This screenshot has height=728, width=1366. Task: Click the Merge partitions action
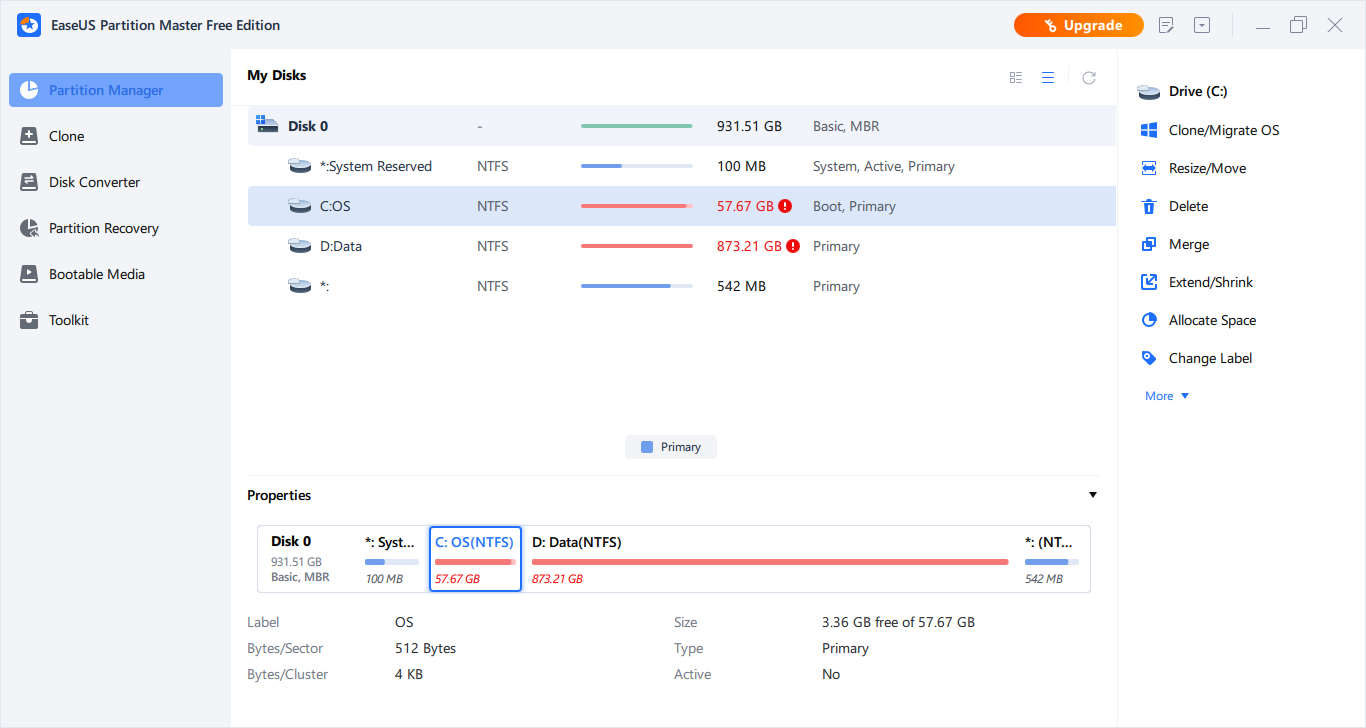pos(1189,244)
